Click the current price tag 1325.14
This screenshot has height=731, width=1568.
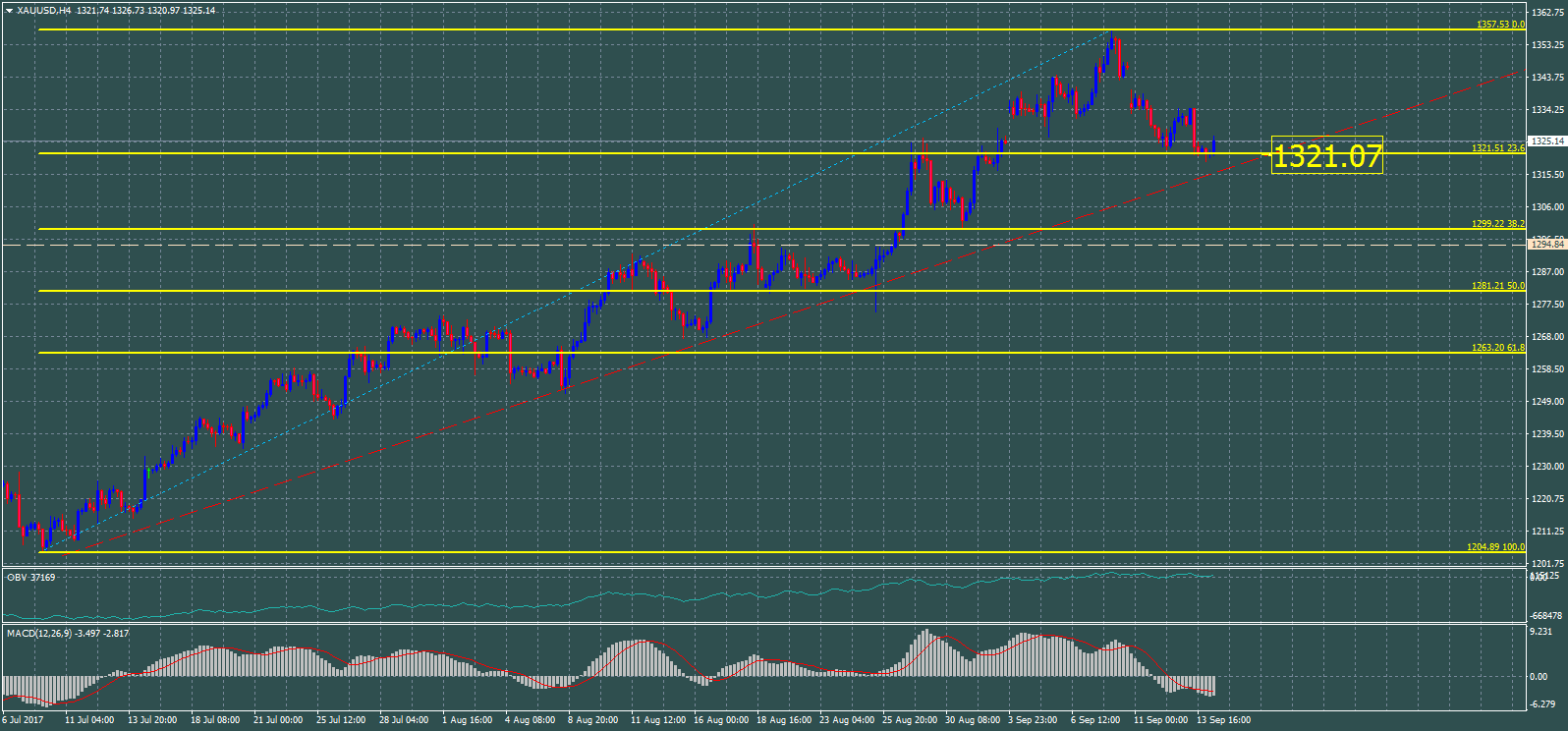pyautogui.click(x=1547, y=141)
